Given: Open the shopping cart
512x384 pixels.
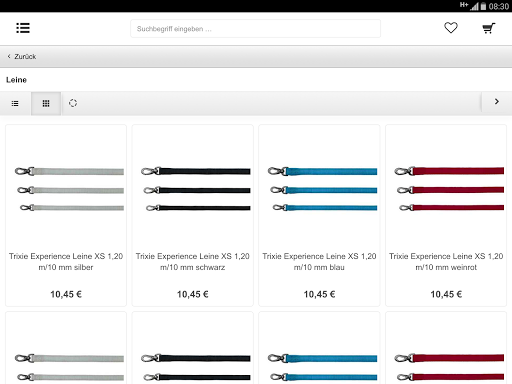Looking at the screenshot, I should pos(488,28).
